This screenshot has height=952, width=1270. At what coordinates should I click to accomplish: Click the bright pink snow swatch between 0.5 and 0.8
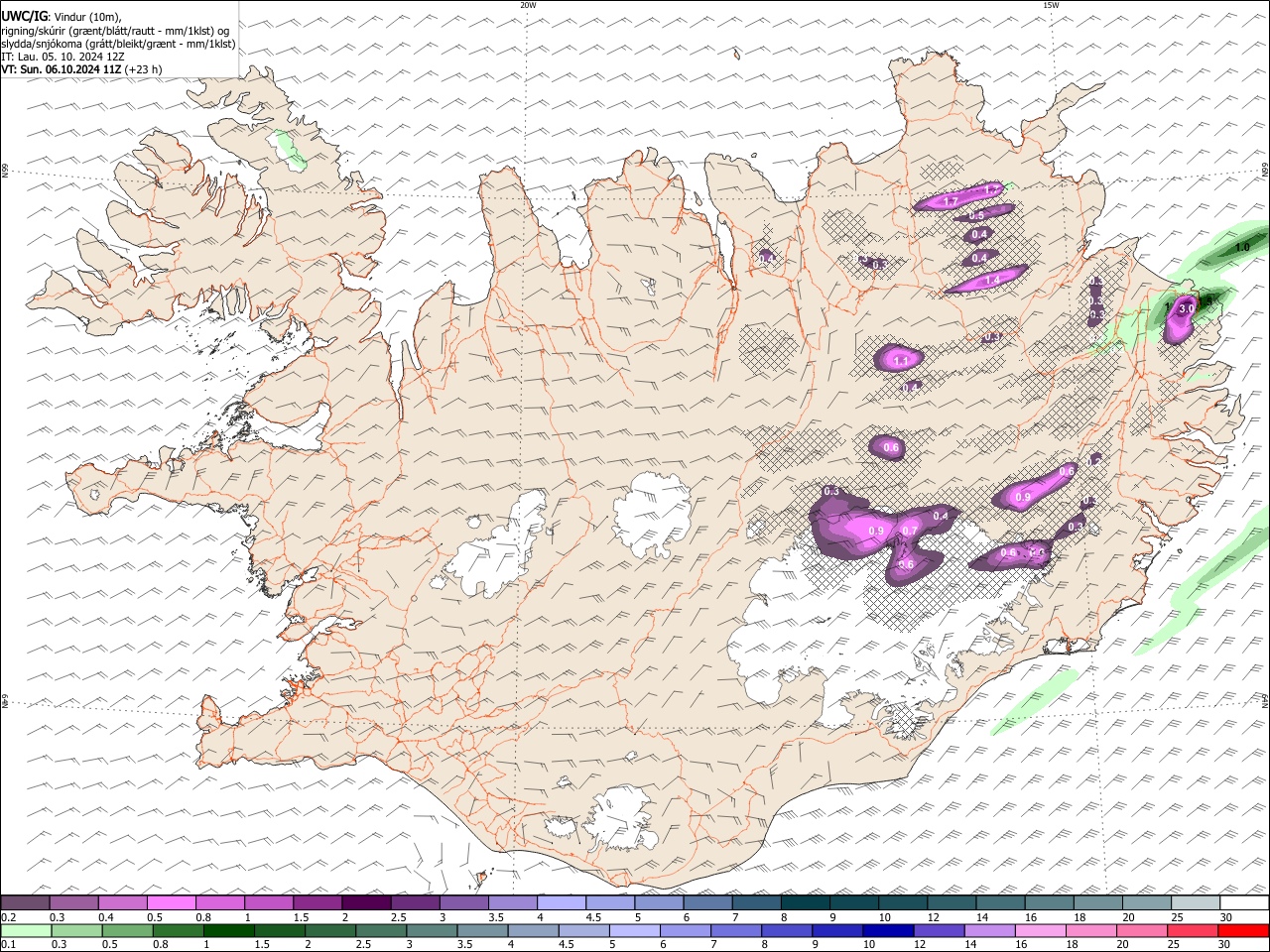click(x=172, y=902)
